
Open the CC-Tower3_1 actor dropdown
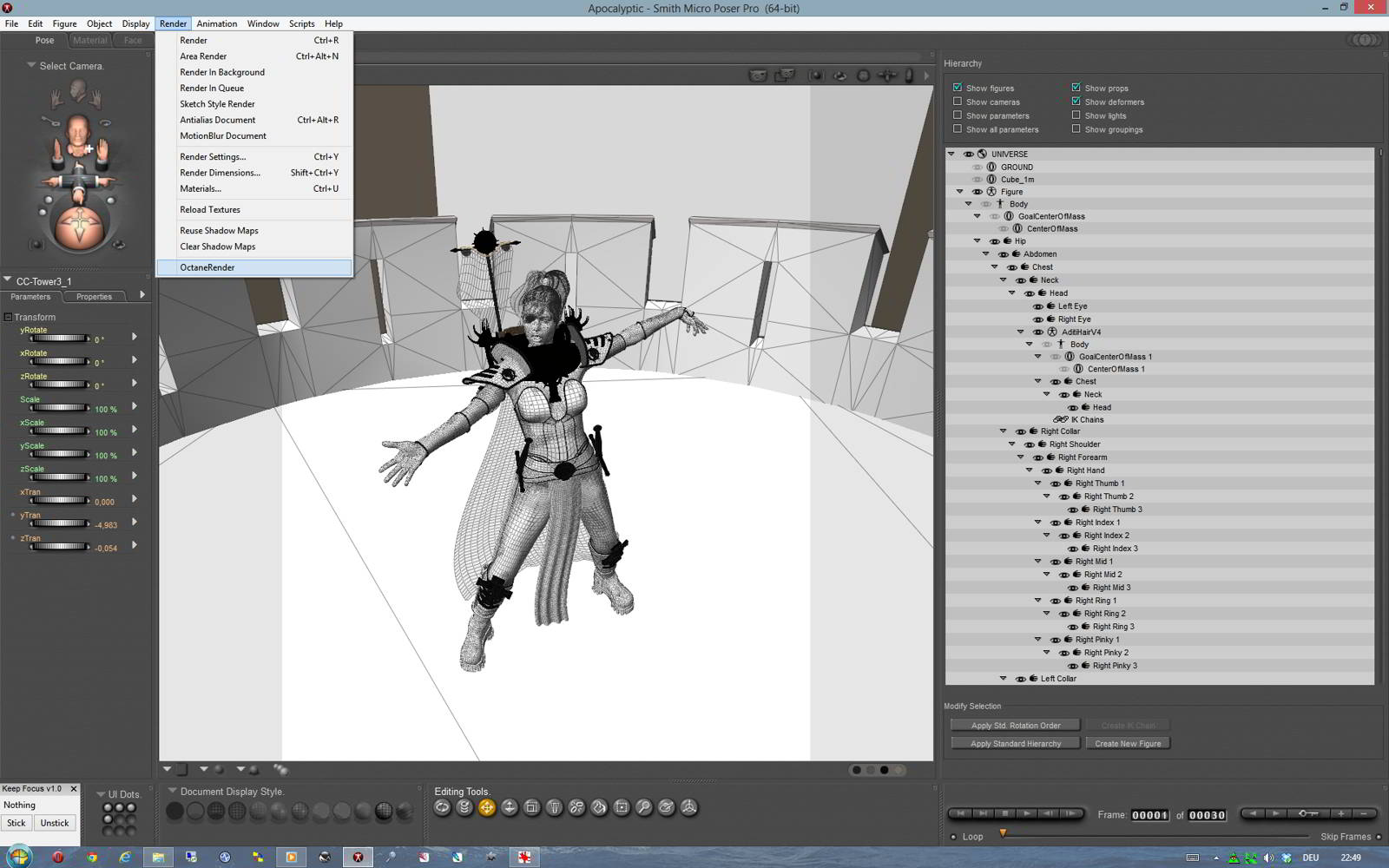pos(8,280)
